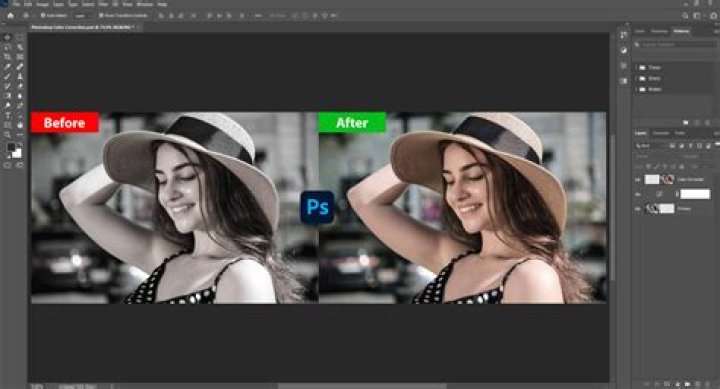Open the Image menu

(42, 4)
